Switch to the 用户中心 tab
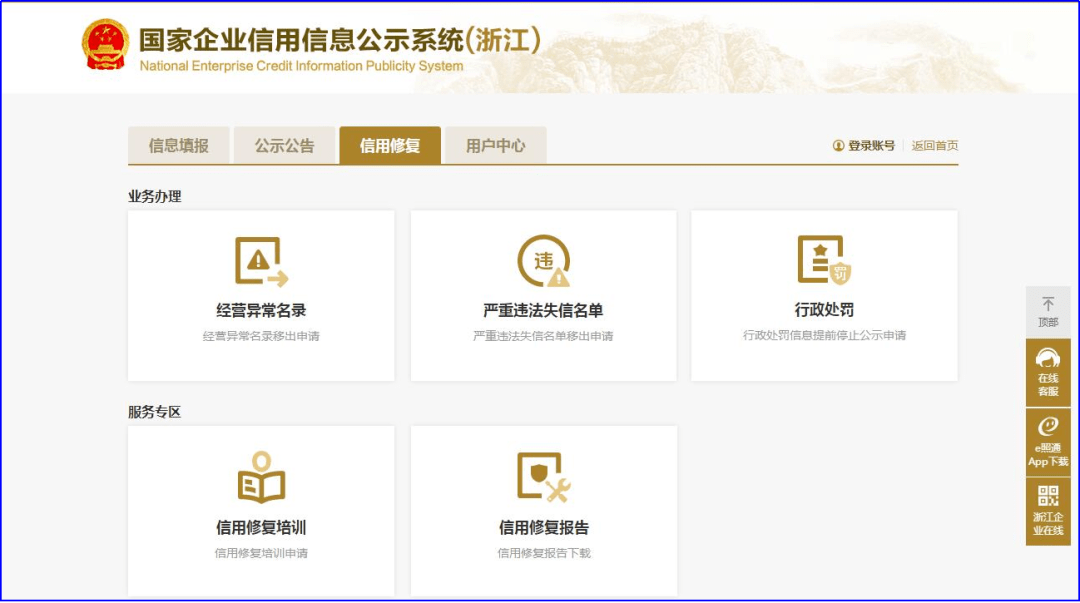The width and height of the screenshot is (1080, 603). pos(495,144)
